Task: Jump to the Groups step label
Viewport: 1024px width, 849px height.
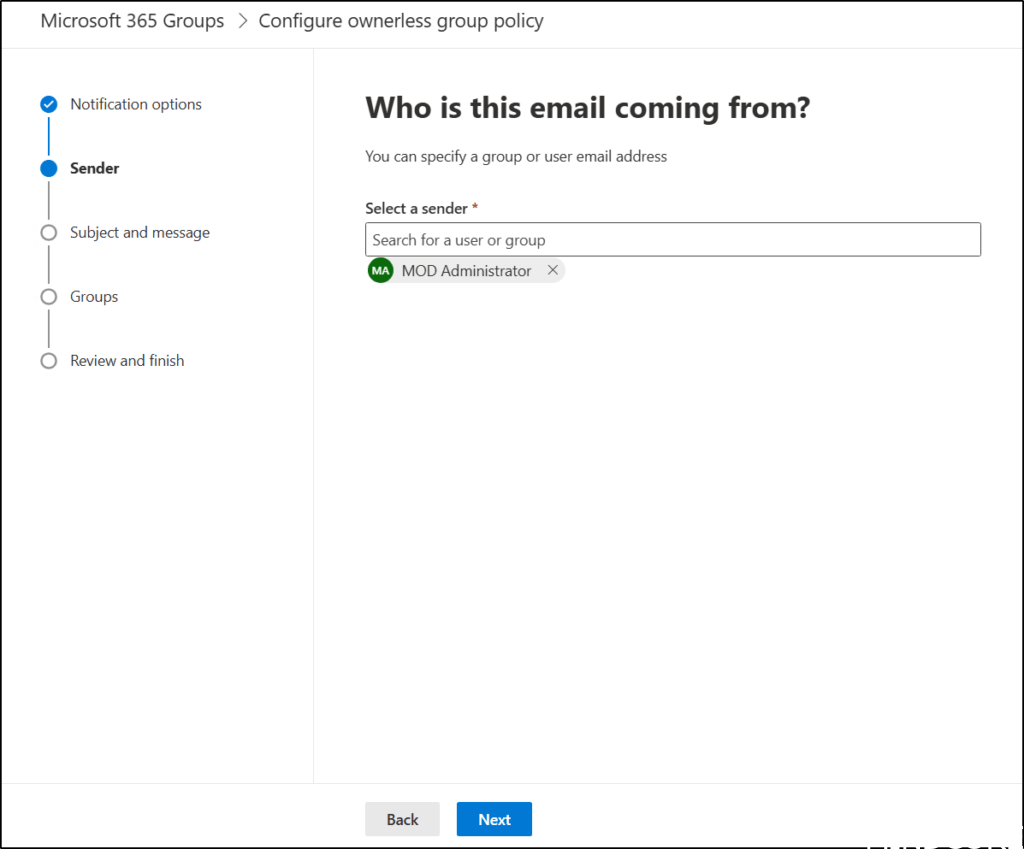Action: 94,297
